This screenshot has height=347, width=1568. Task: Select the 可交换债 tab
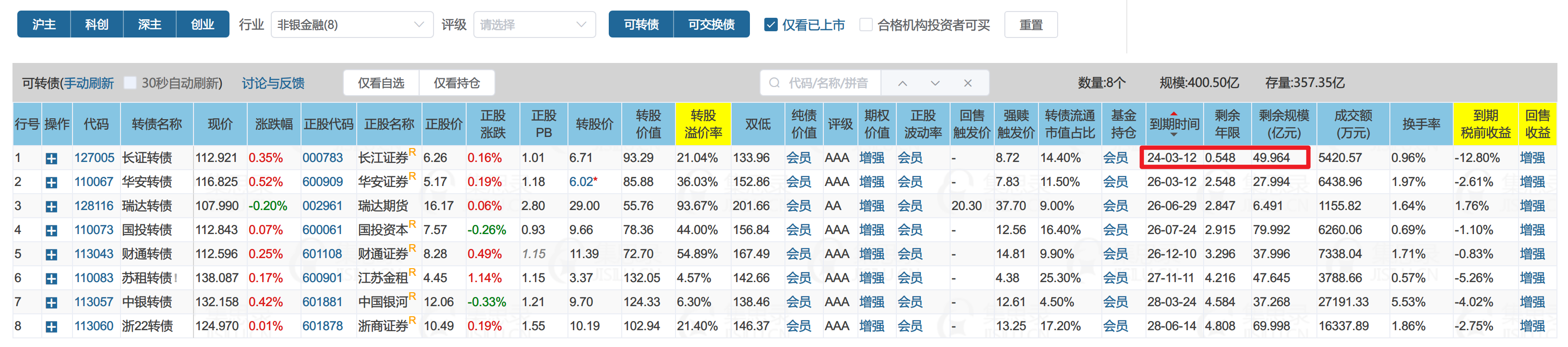tap(711, 25)
